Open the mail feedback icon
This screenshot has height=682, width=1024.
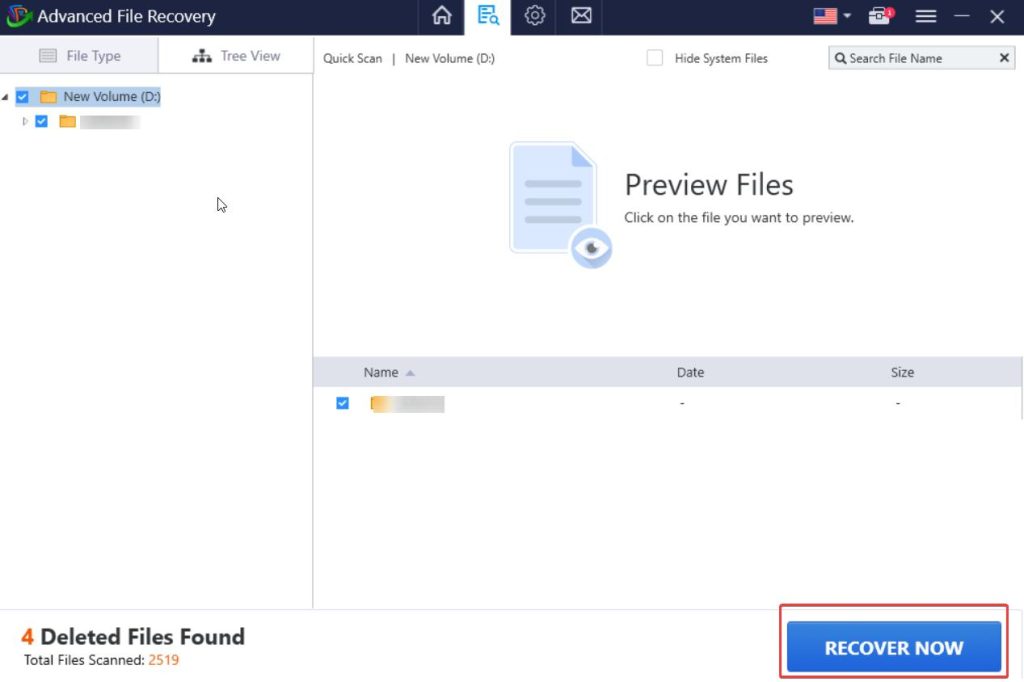[581, 16]
